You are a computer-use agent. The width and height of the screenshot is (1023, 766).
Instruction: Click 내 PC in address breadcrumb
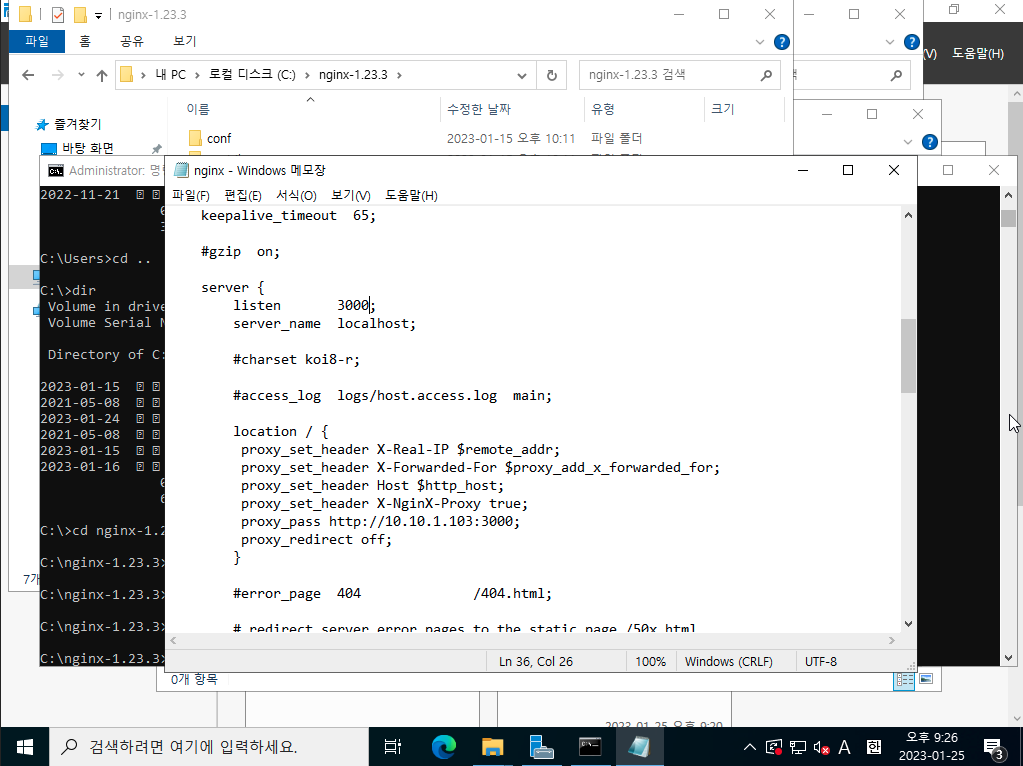pos(170,75)
